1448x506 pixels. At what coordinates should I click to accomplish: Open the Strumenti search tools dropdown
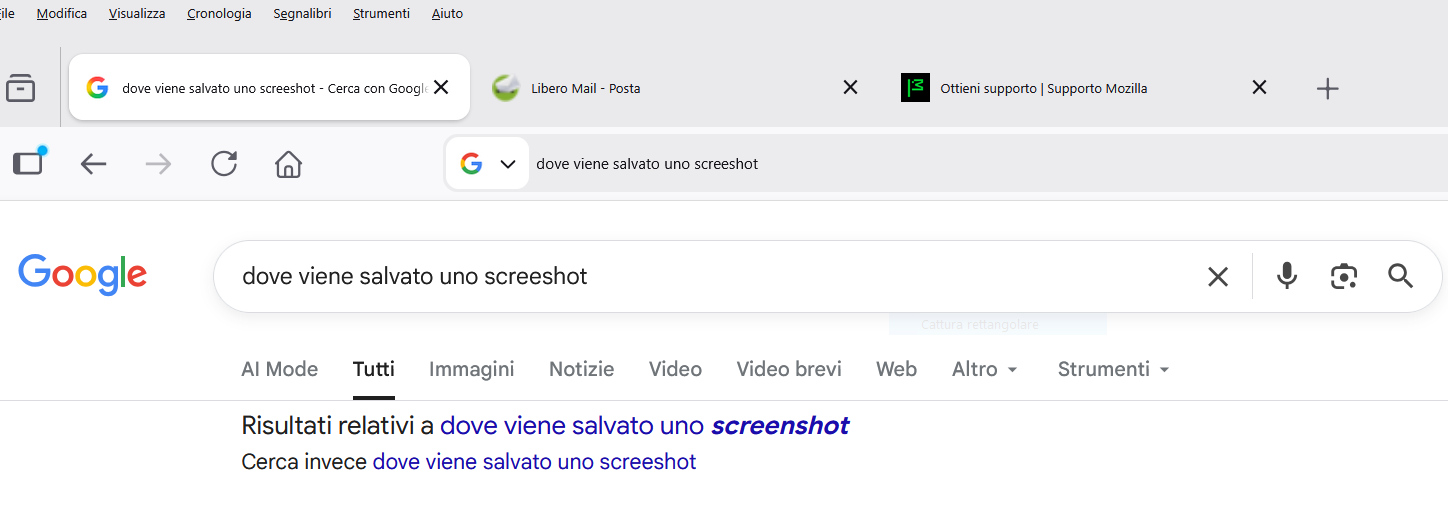(x=1113, y=369)
